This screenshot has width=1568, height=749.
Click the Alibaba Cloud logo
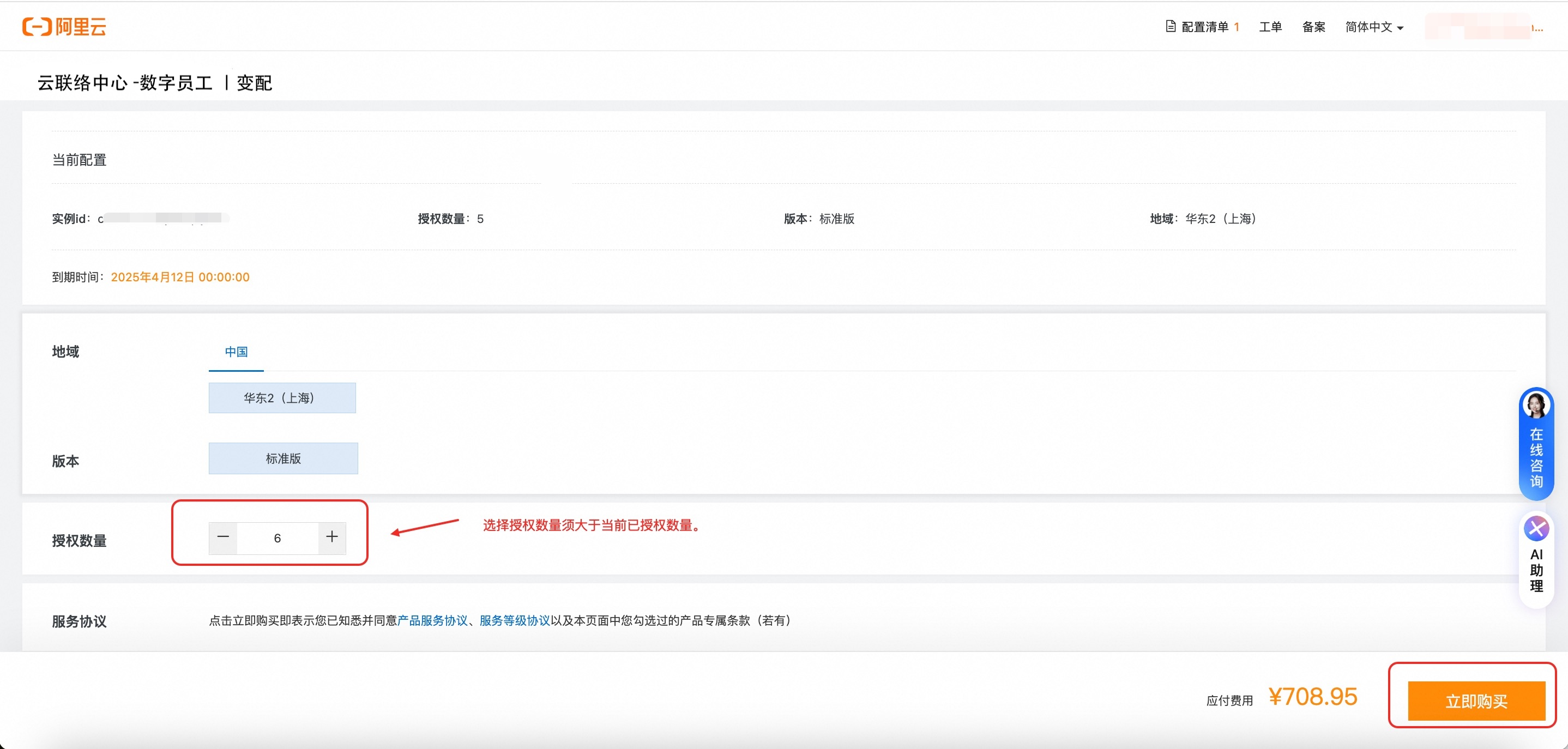[x=64, y=27]
